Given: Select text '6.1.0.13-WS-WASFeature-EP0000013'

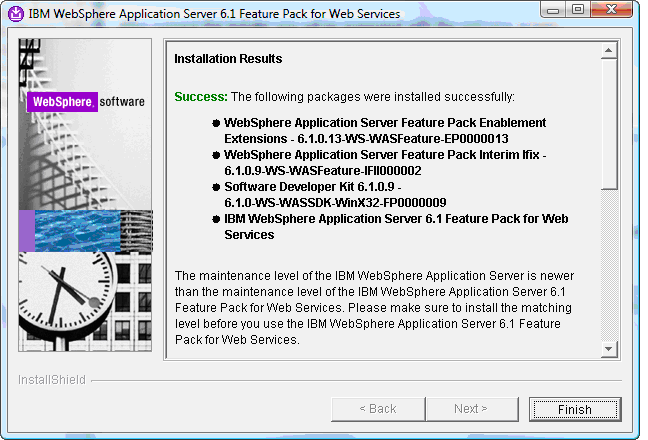Looking at the screenshot, I should pyautogui.click(x=403, y=139).
